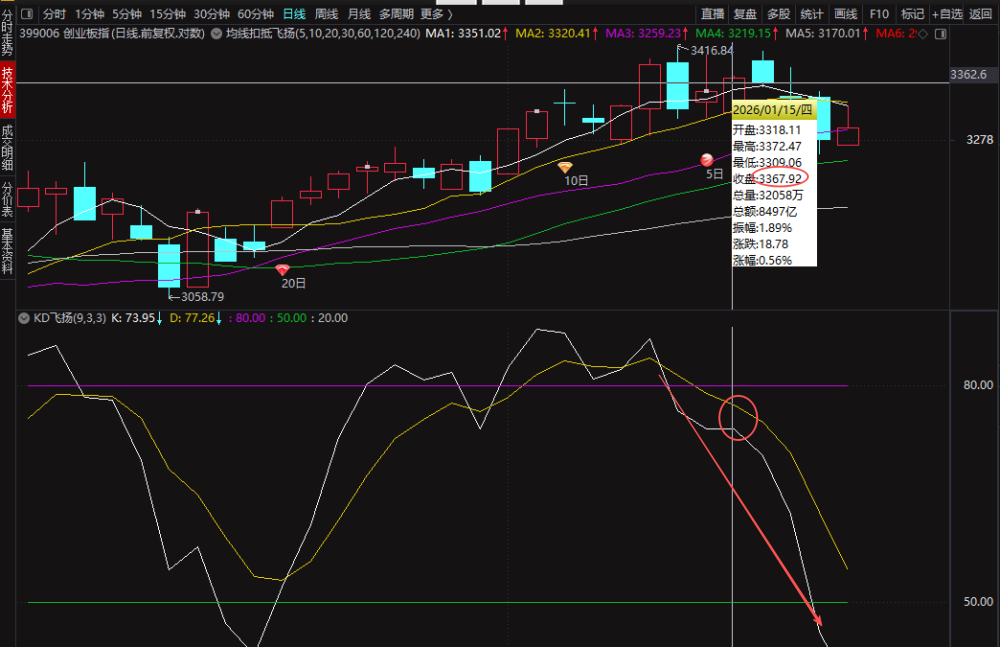Viewport: 1000px width, 647px height.
Task: Open F10 company information
Action: [x=879, y=14]
